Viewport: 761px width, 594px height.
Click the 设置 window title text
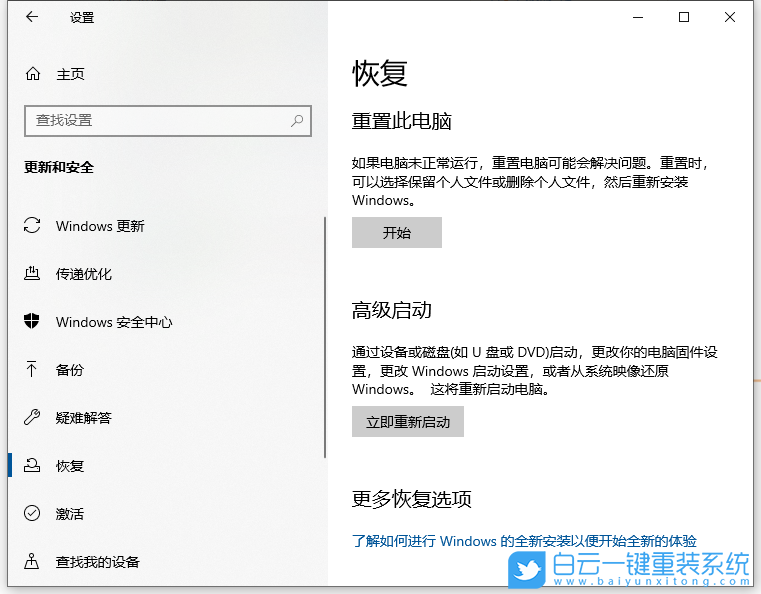click(82, 18)
